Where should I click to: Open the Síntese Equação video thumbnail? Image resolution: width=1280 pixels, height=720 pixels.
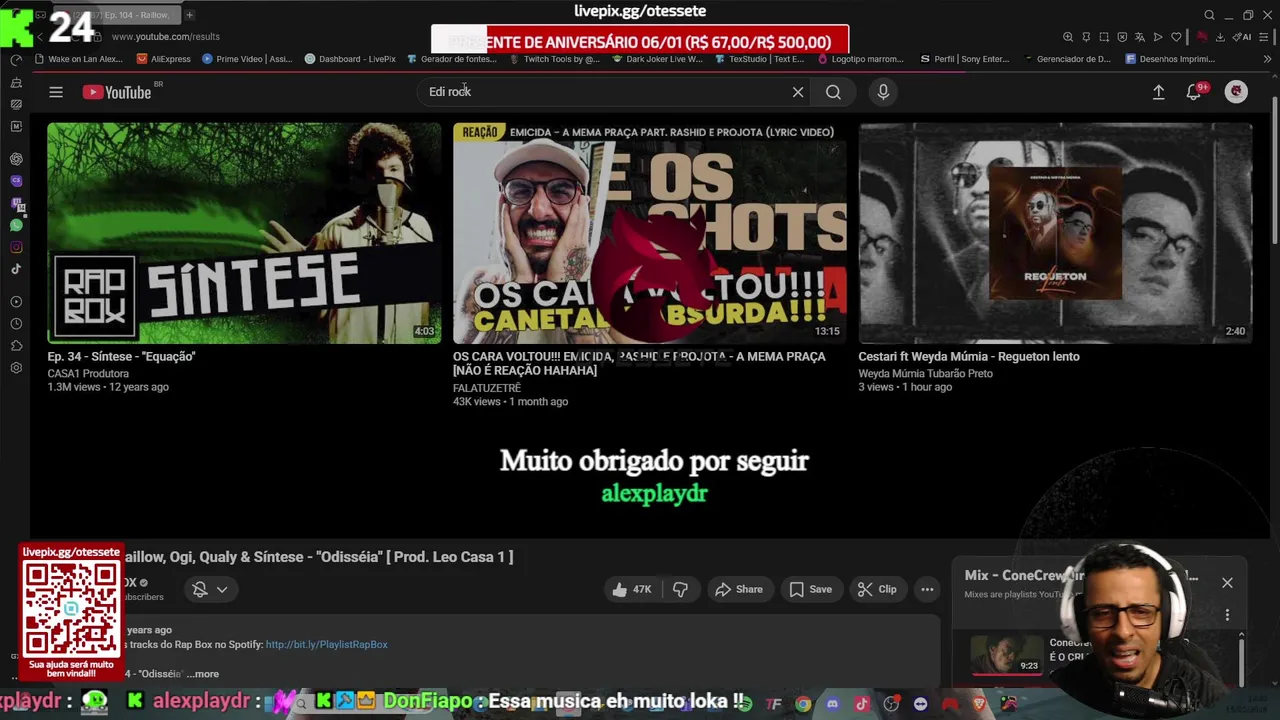pyautogui.click(x=244, y=233)
